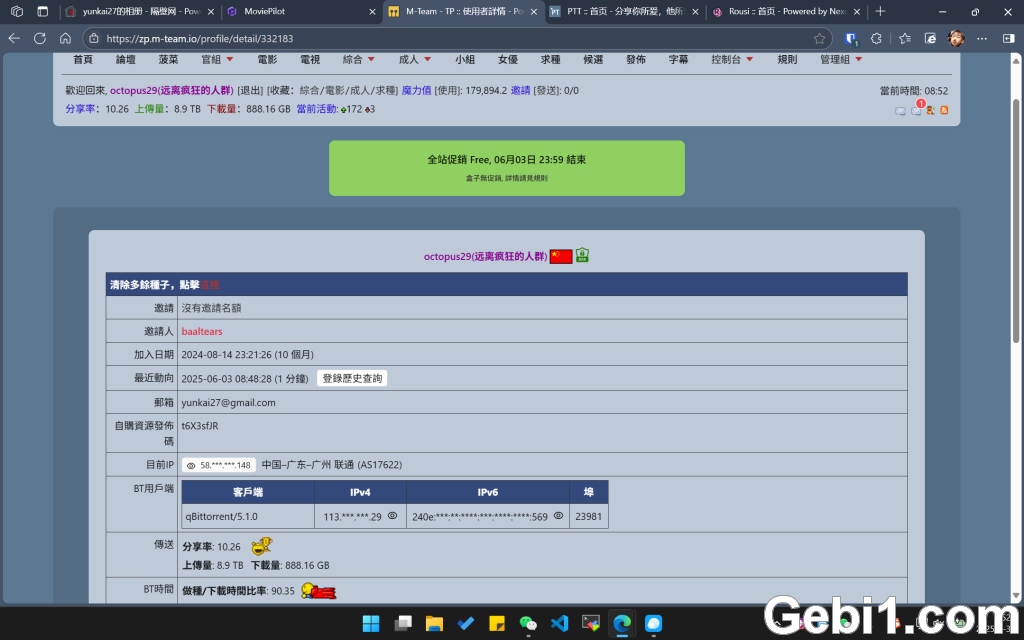
Task: Expand the 管理組 dropdown menu
Action: coord(841,59)
